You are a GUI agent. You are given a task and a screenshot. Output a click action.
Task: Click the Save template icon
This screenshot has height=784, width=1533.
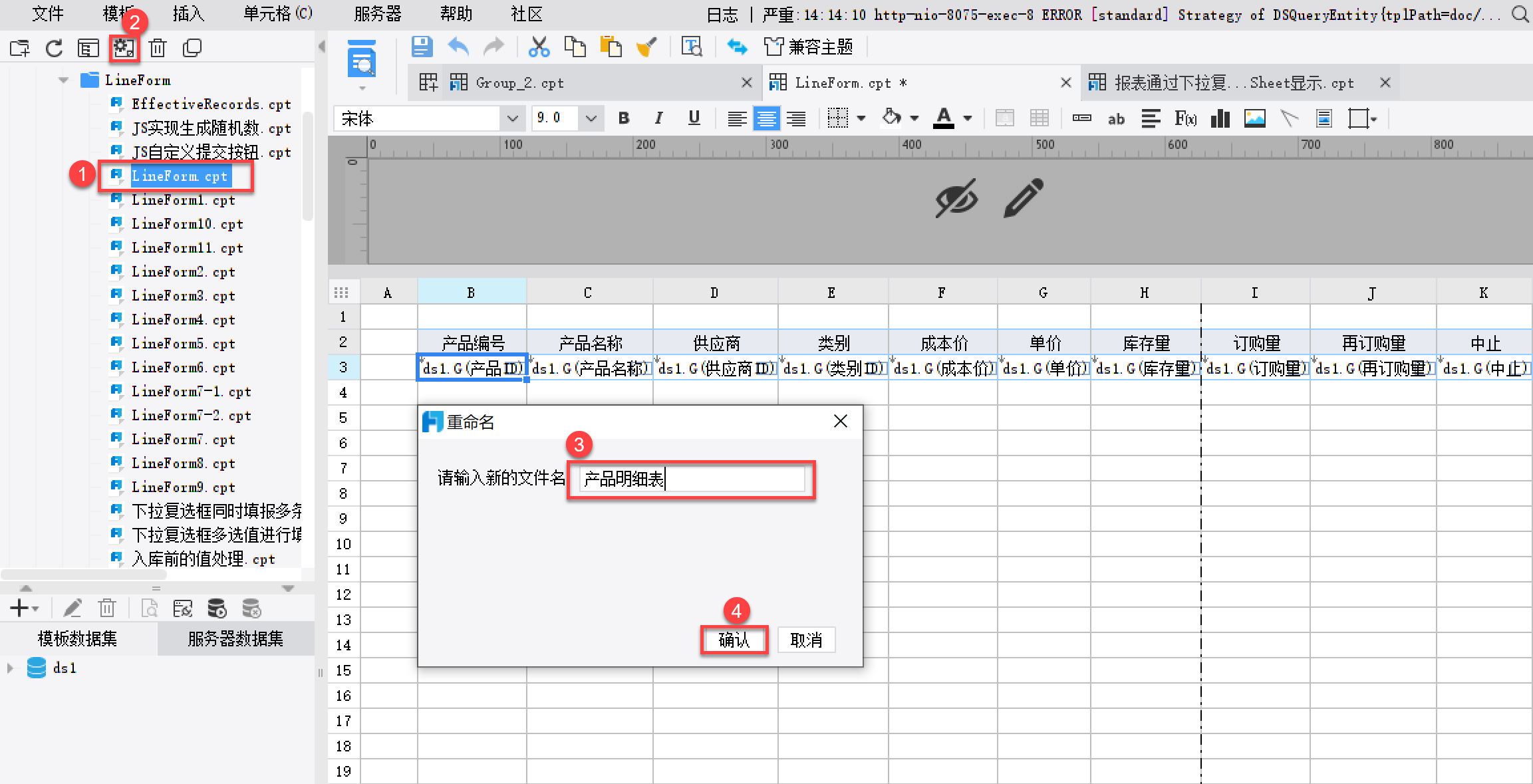pos(422,47)
